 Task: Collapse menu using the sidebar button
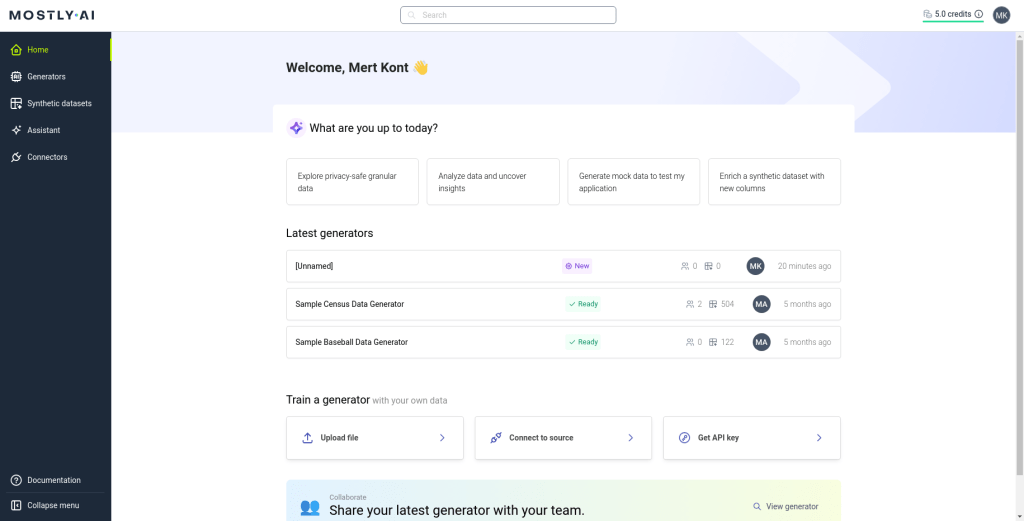coord(56,505)
